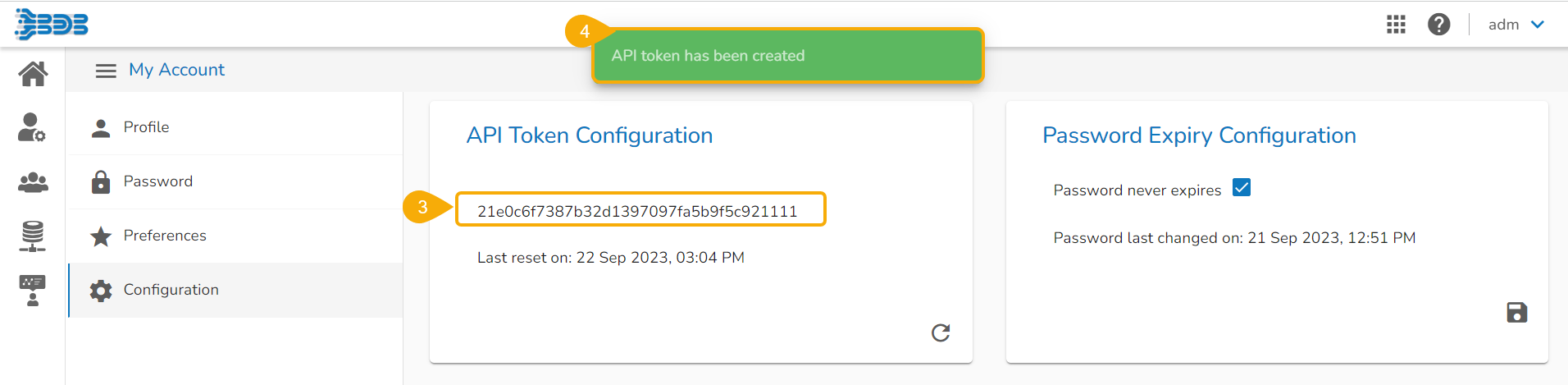Toggle the My Account hamburger menu
The width and height of the screenshot is (1568, 385).
106,71
